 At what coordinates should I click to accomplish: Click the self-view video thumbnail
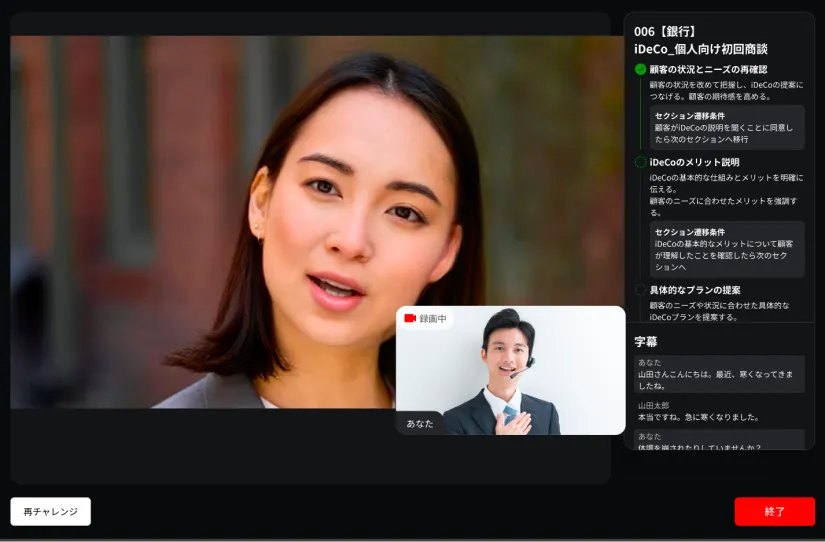pyautogui.click(x=511, y=370)
